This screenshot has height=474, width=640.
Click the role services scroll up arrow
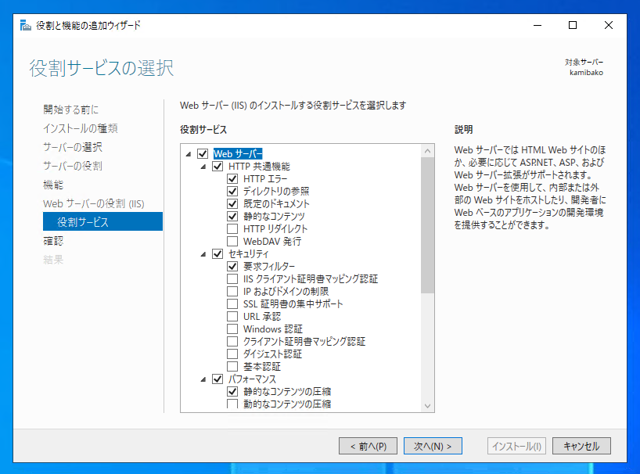click(x=427, y=151)
